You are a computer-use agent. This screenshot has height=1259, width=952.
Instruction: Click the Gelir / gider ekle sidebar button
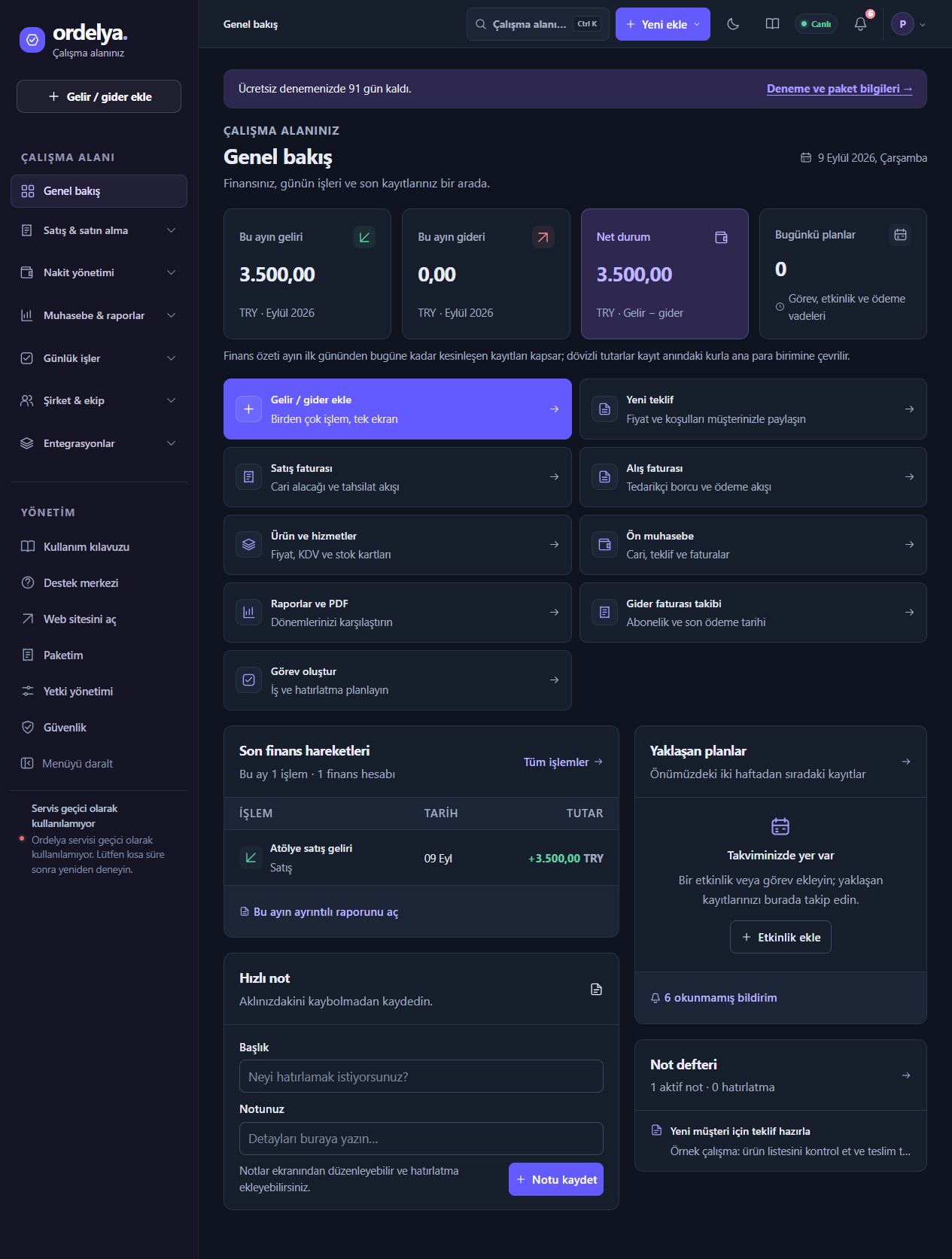(99, 96)
